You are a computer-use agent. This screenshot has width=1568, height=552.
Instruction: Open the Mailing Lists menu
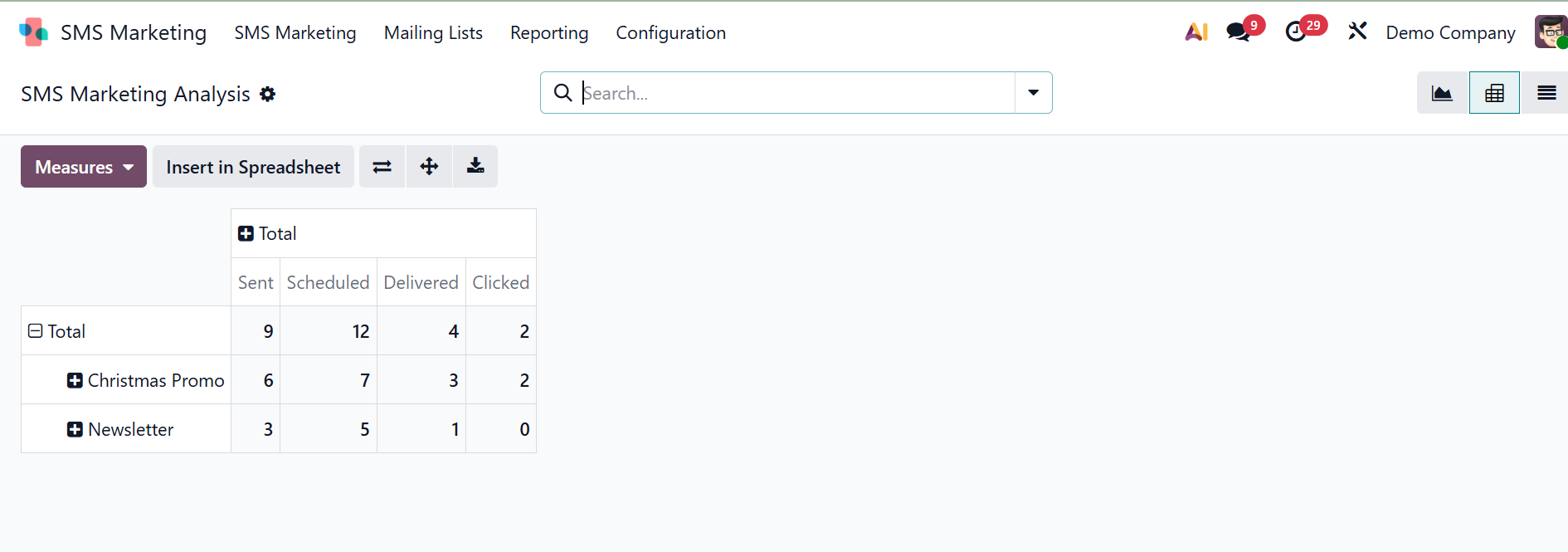coord(433,33)
